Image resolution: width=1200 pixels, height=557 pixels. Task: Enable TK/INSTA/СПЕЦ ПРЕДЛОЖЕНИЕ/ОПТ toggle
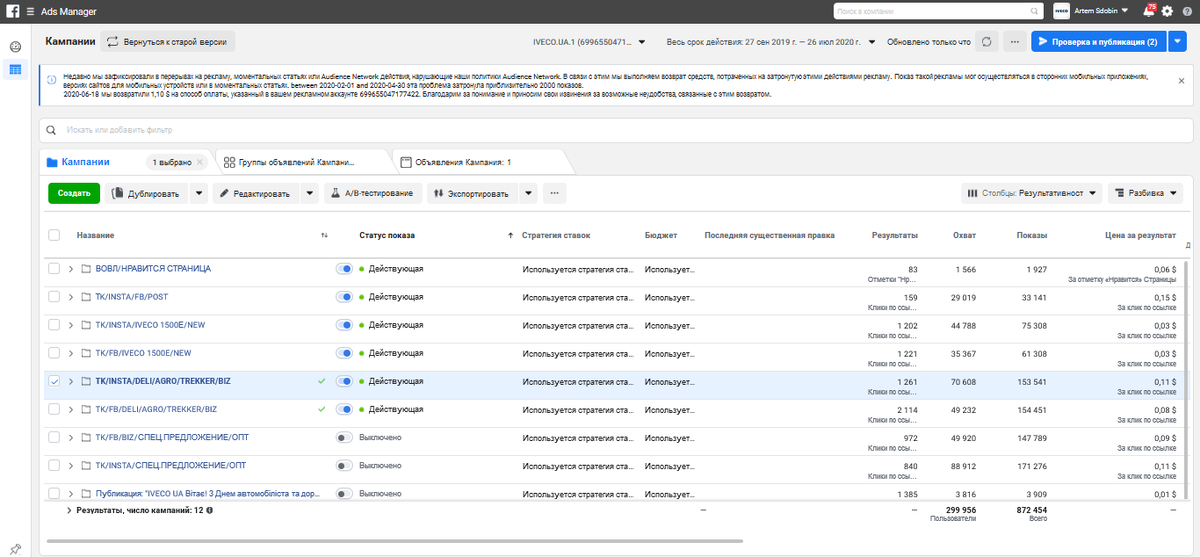[x=345, y=465]
